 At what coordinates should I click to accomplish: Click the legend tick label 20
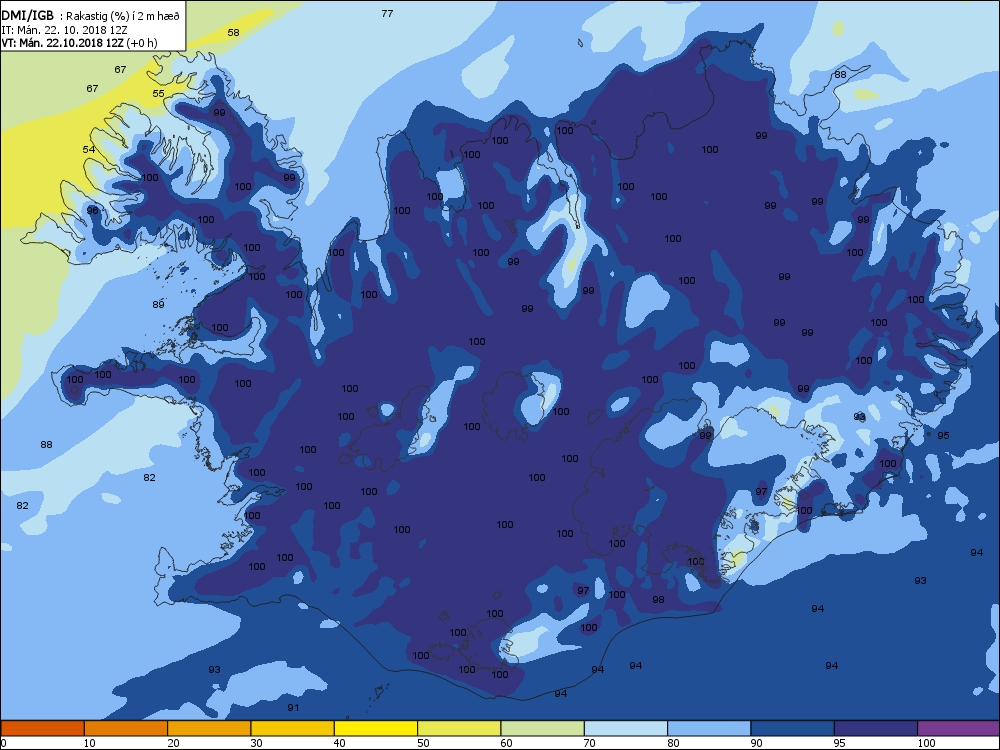[x=173, y=743]
